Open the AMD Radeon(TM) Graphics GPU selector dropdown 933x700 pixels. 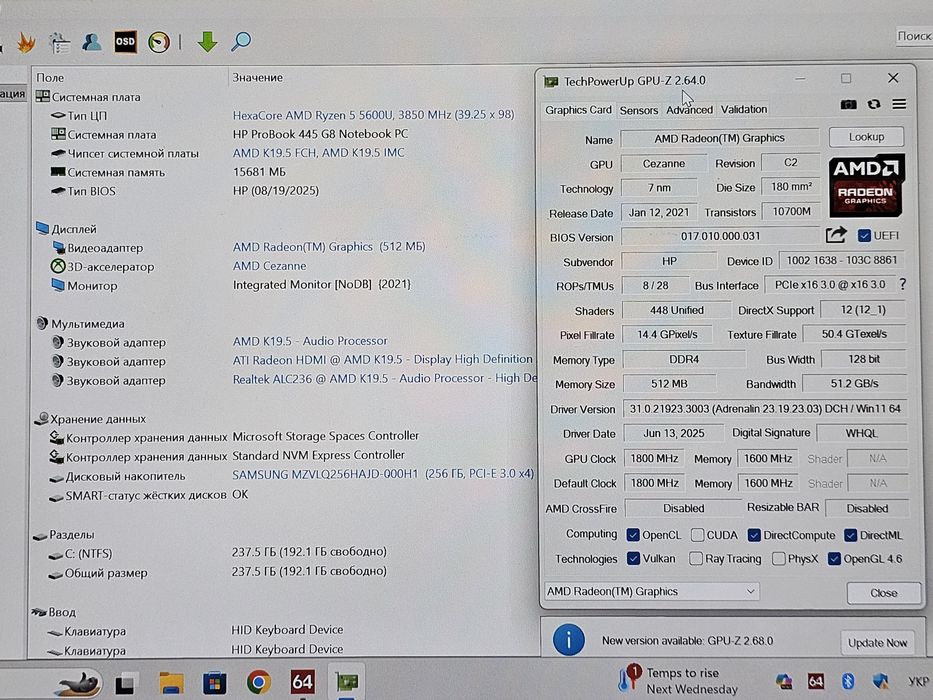(x=652, y=591)
